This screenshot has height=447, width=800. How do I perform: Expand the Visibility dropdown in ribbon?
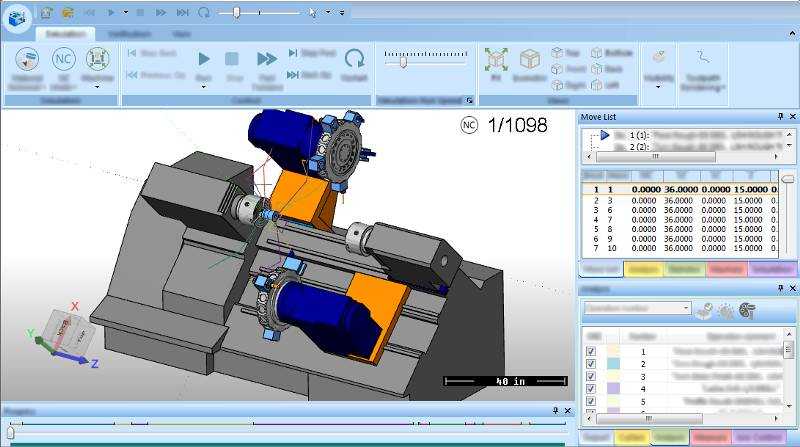pos(657,87)
